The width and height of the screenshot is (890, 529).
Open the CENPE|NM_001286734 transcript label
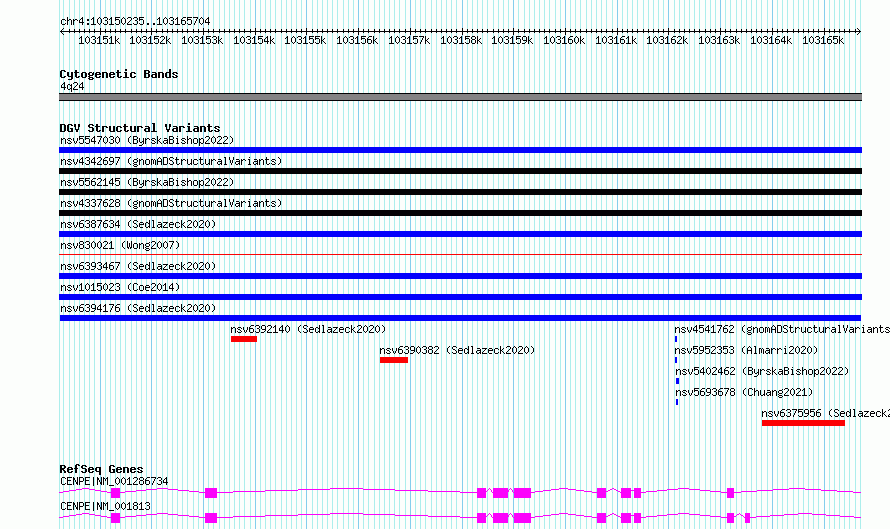114,481
